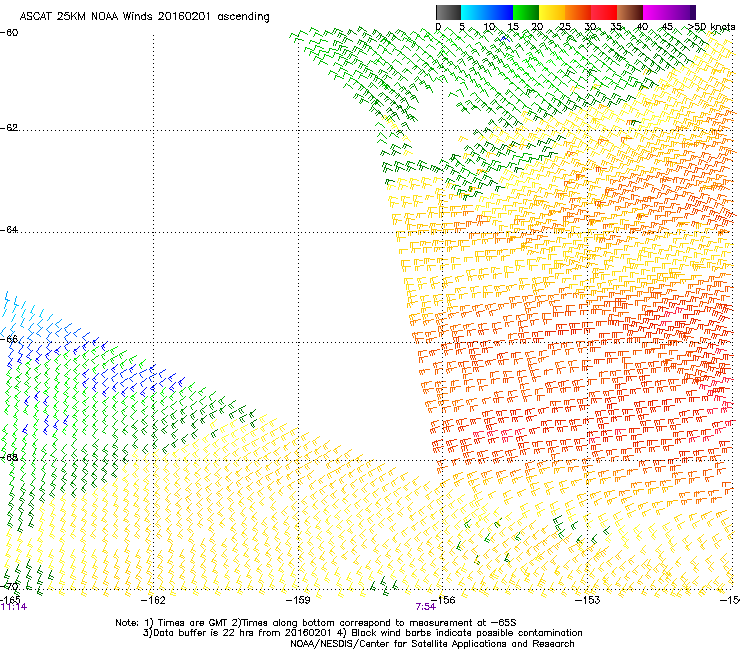Click the -153 longitude axis label
The image size is (740, 650).
(588, 600)
